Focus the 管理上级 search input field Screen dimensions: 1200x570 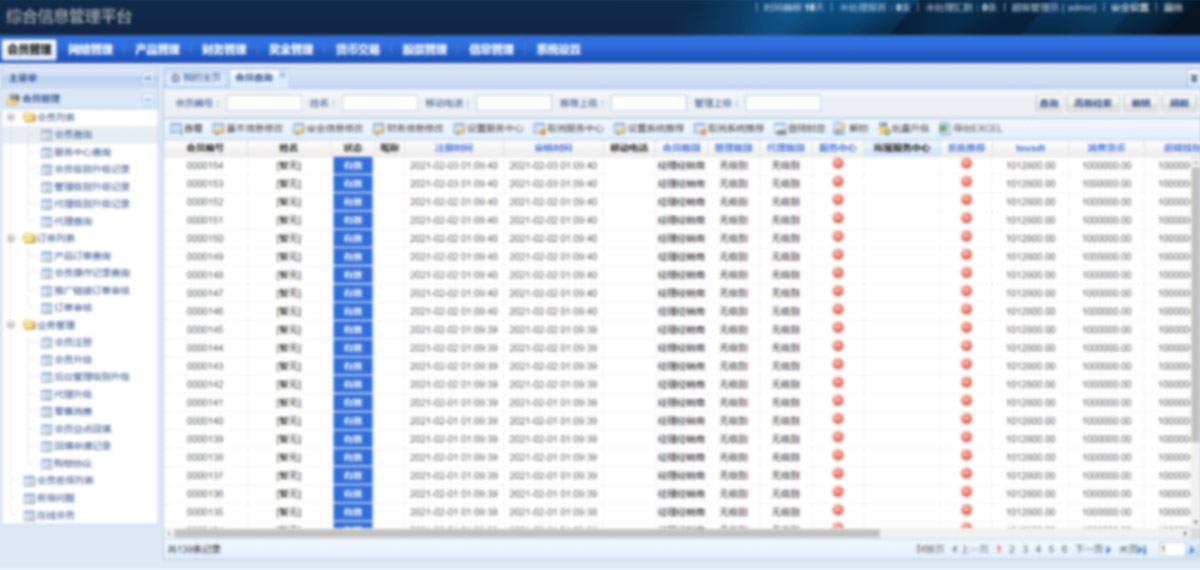(x=782, y=103)
